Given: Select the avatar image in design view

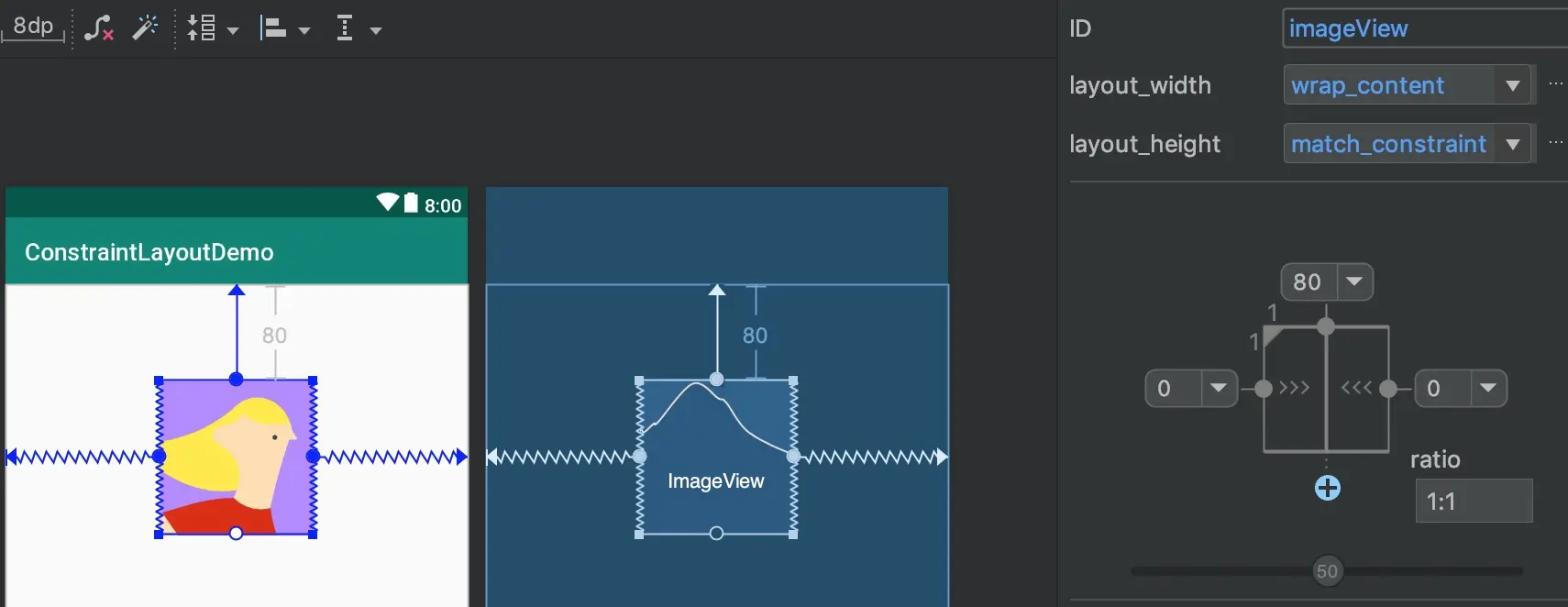Looking at the screenshot, I should click(236, 457).
